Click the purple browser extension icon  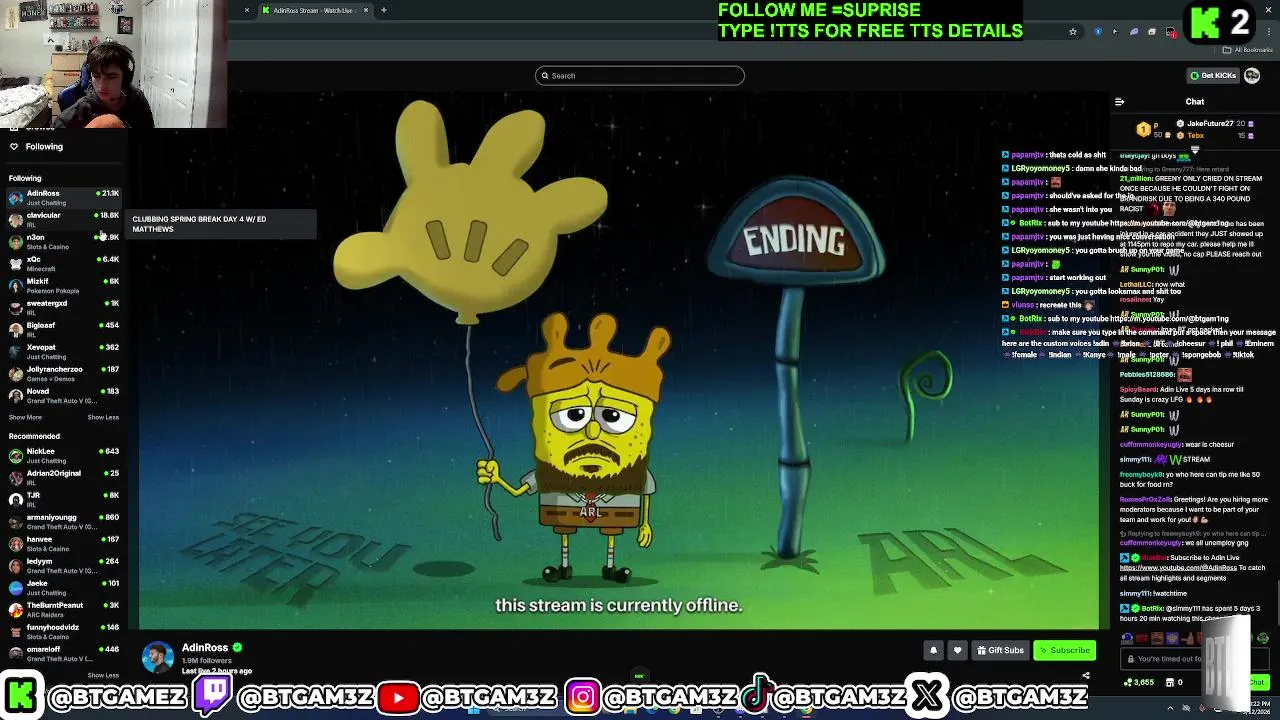(1134, 32)
